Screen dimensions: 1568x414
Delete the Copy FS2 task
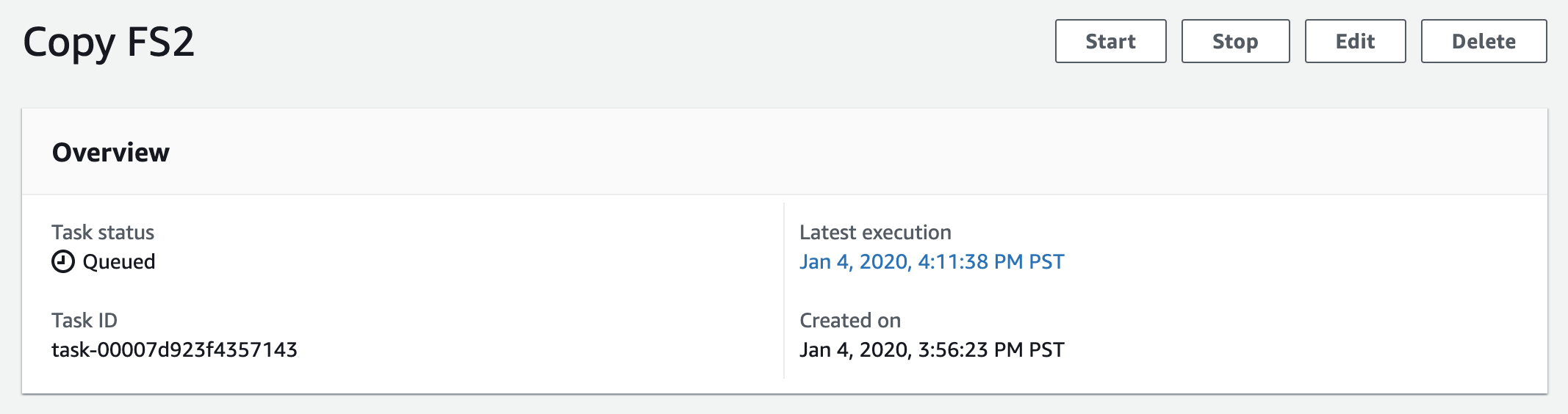pos(1484,41)
